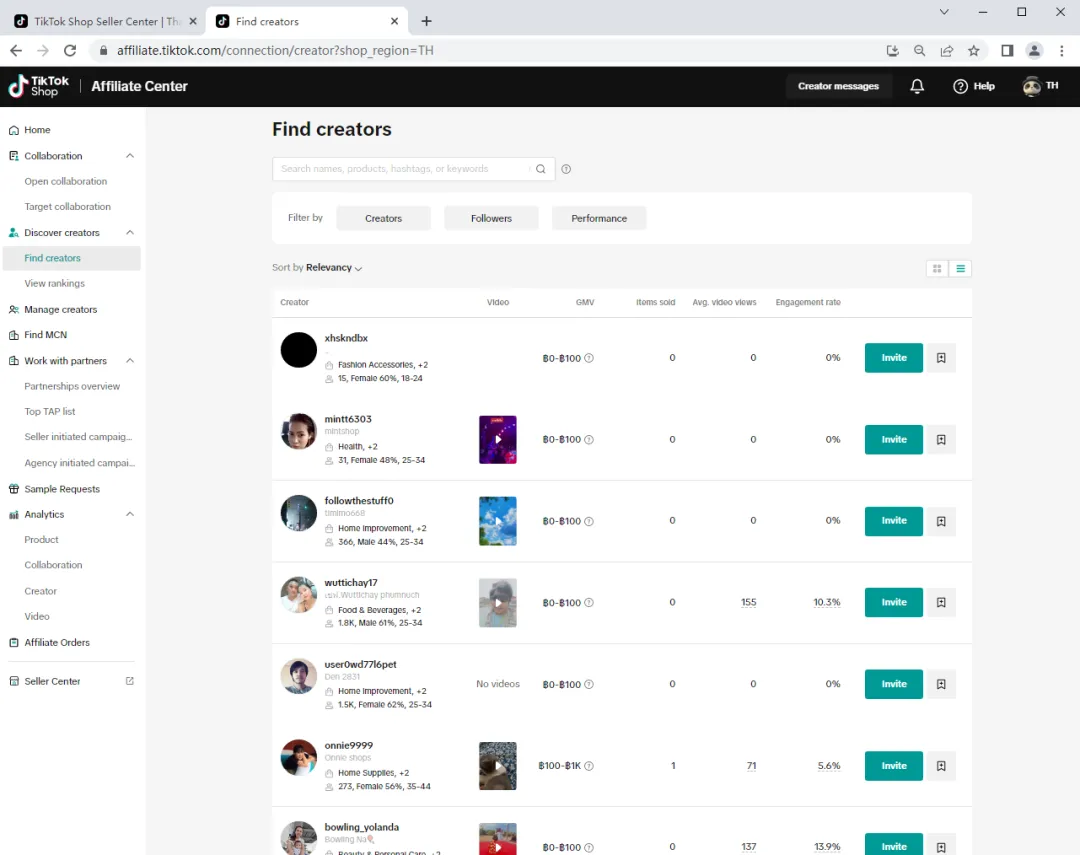Open a new browser tab
This screenshot has height=855, width=1080.
pyautogui.click(x=426, y=21)
